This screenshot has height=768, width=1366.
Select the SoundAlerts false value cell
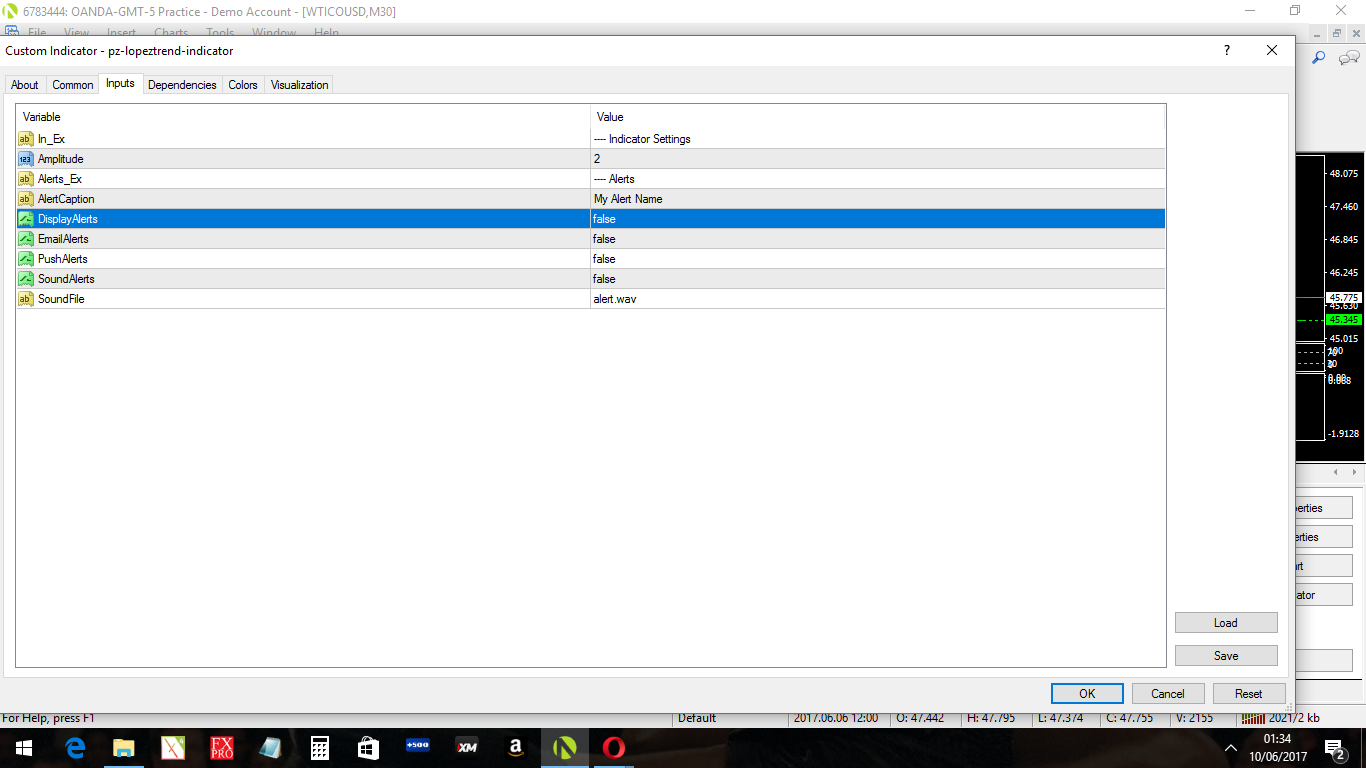(x=878, y=279)
